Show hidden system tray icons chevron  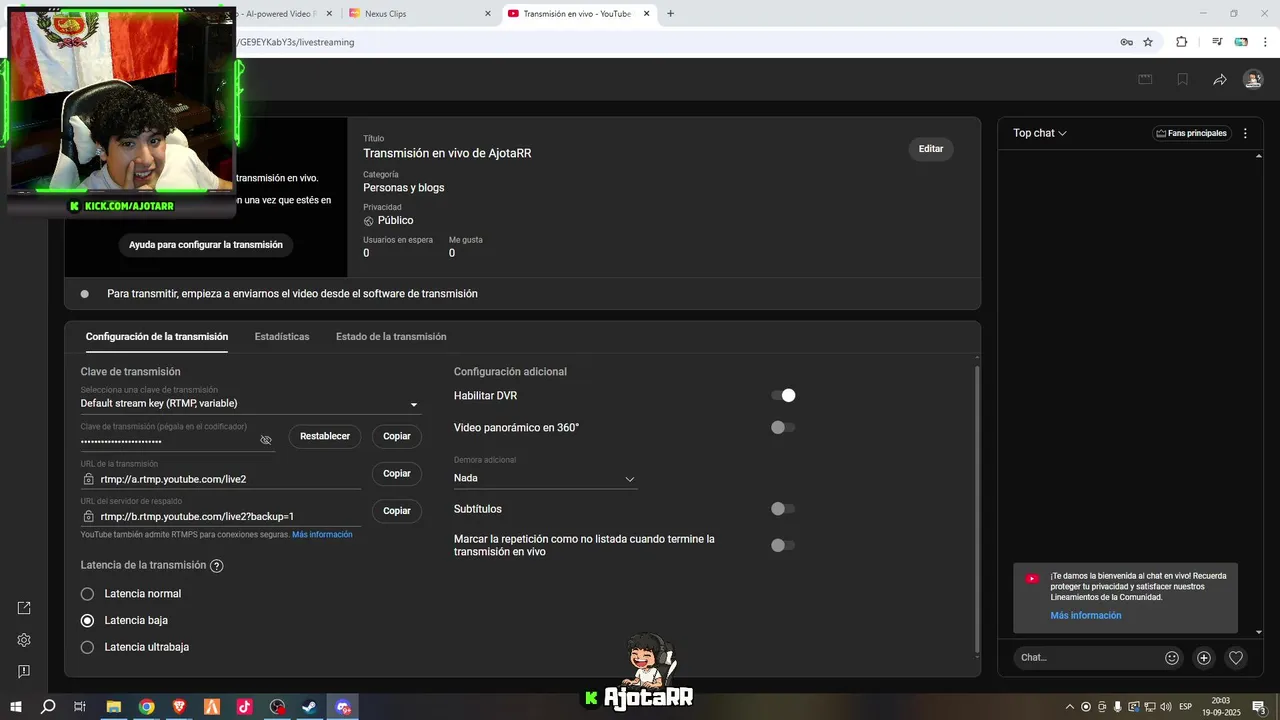click(x=1070, y=707)
